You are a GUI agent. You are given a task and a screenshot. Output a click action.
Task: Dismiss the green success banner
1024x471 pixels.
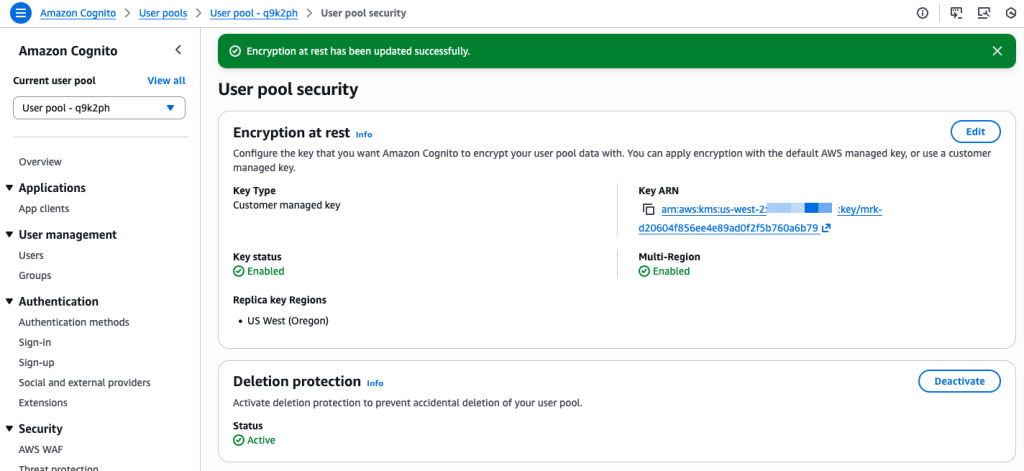997,51
